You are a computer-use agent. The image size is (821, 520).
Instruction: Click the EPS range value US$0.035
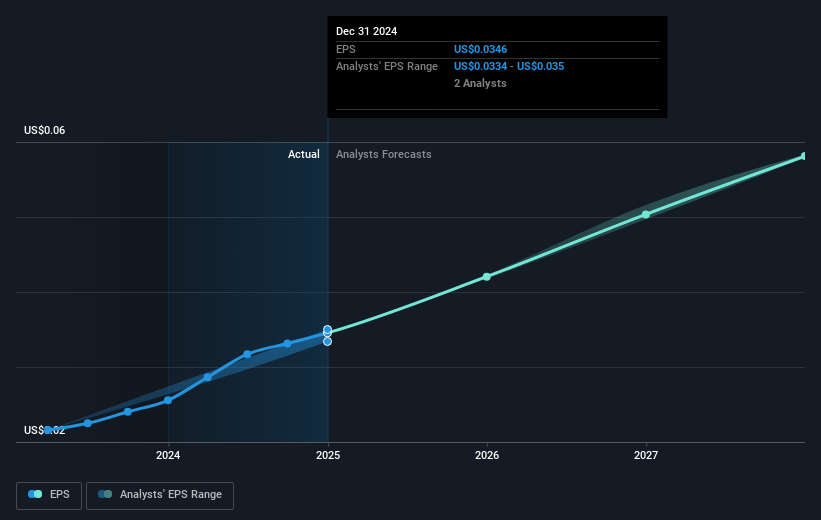(540, 67)
